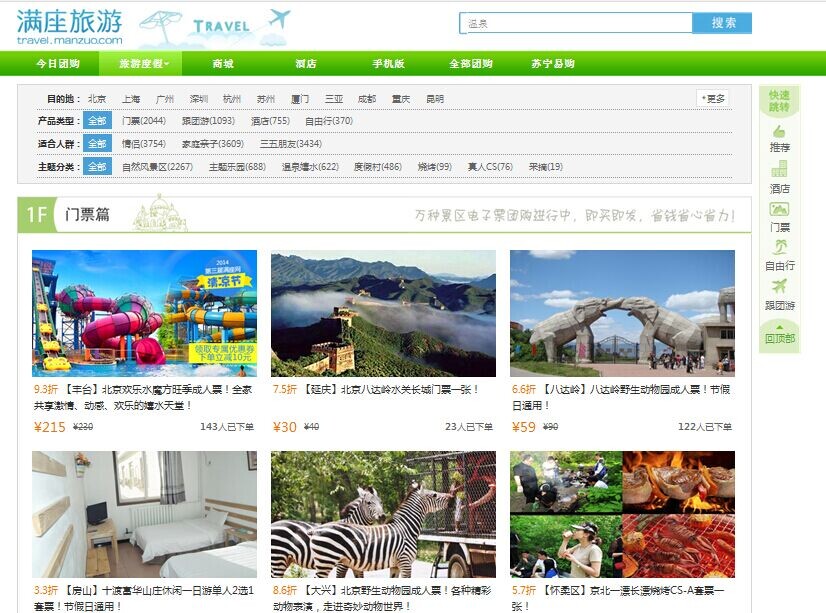Select 全部 in the 适合人群 filter row

coord(97,144)
